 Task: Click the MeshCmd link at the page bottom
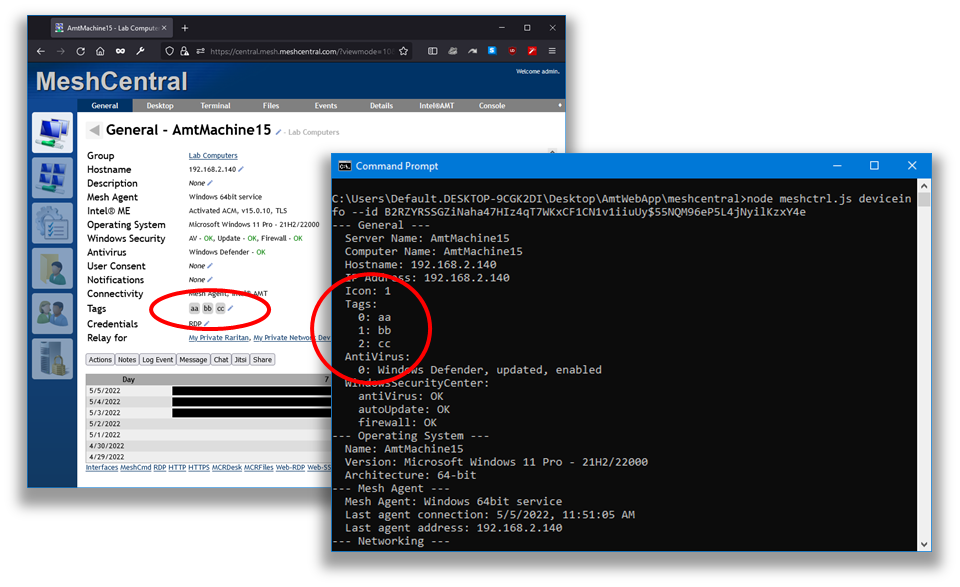tap(136, 467)
